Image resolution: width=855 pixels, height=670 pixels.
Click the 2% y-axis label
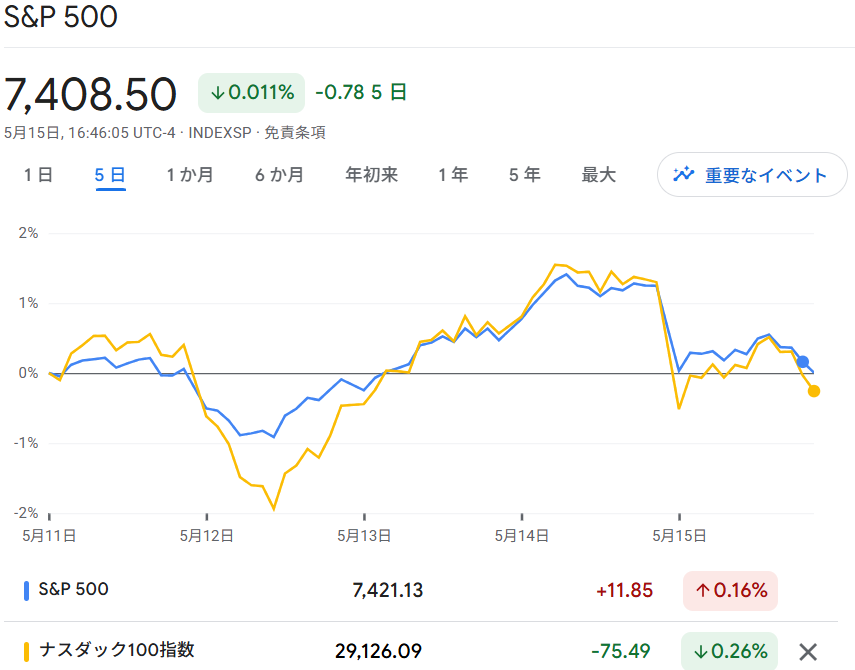28,233
